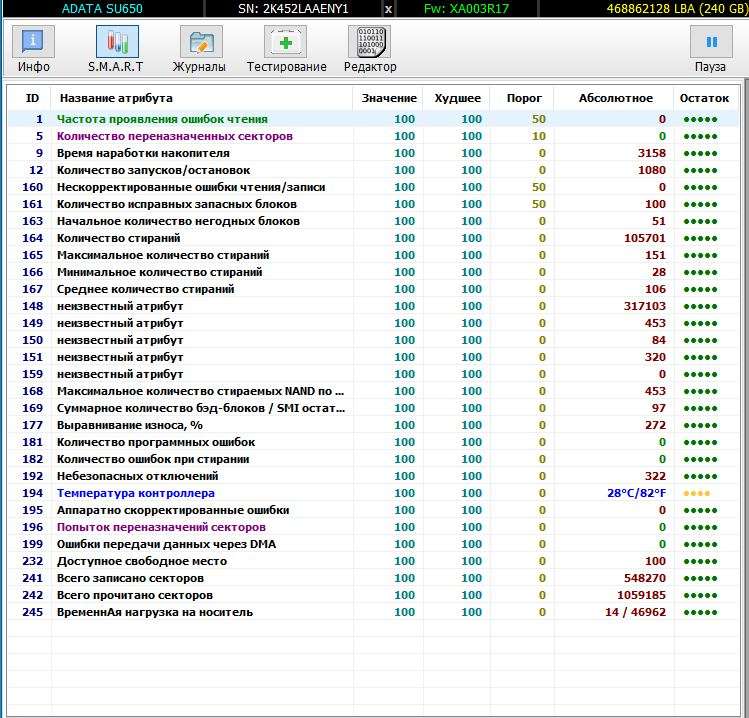Click the 468862128 LBA (240 GB) label
This screenshot has width=749, height=718.
677,9
